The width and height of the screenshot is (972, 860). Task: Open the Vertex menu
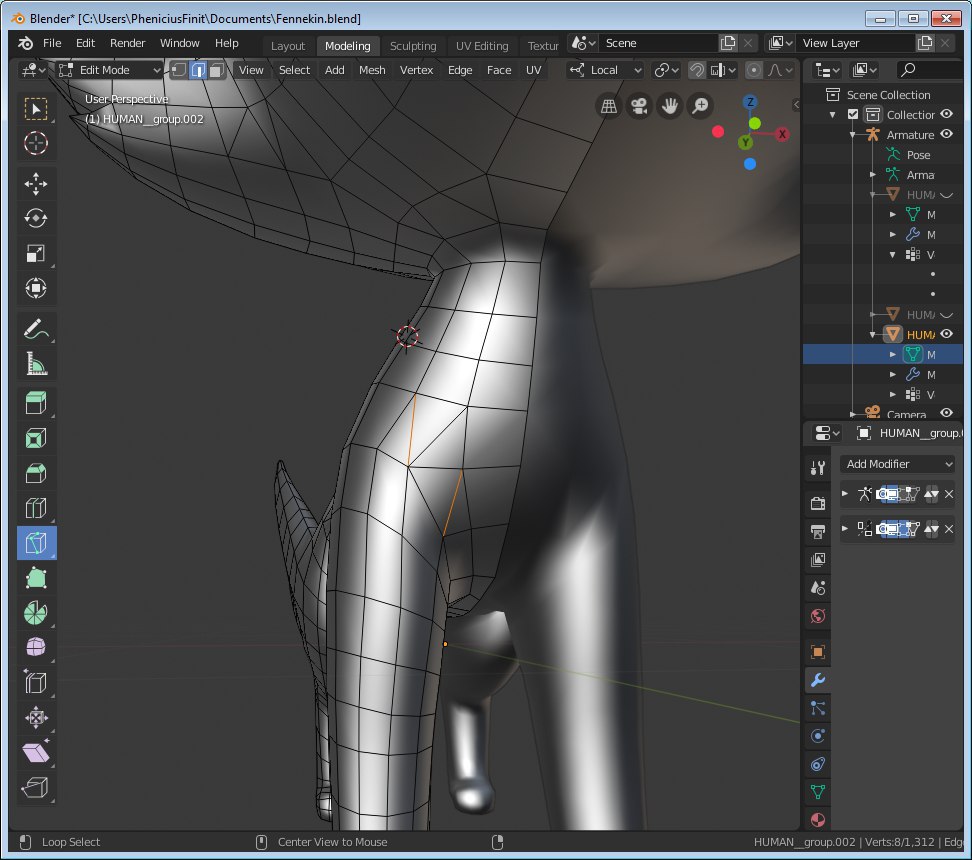(x=417, y=70)
